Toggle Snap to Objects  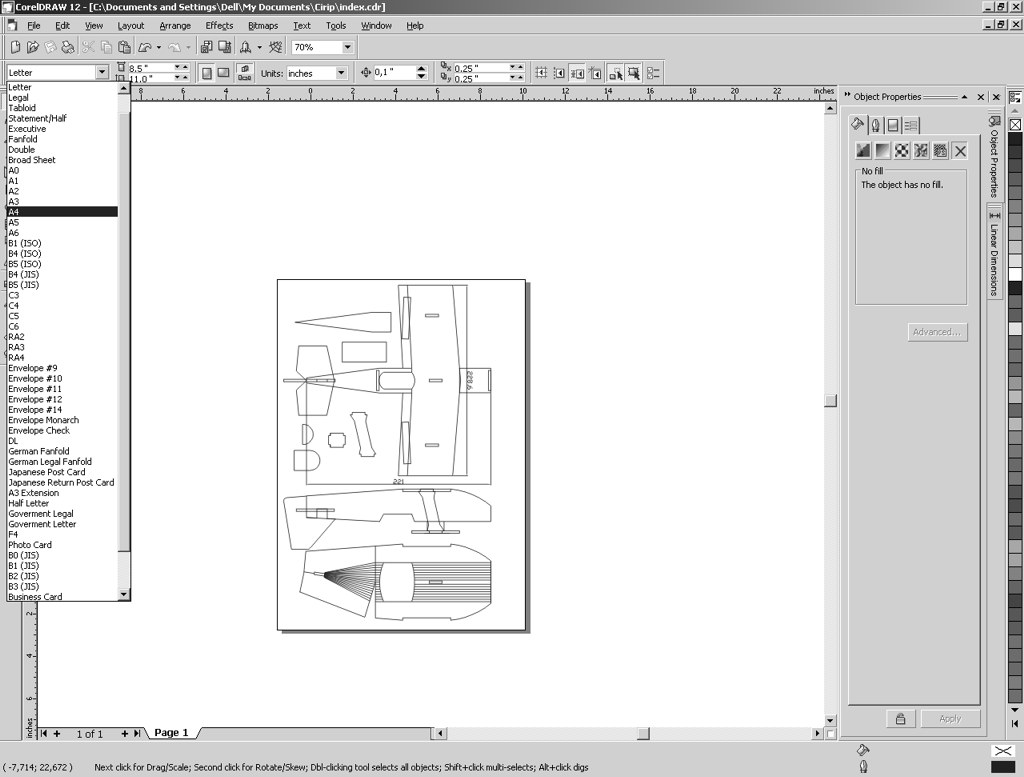coord(577,73)
